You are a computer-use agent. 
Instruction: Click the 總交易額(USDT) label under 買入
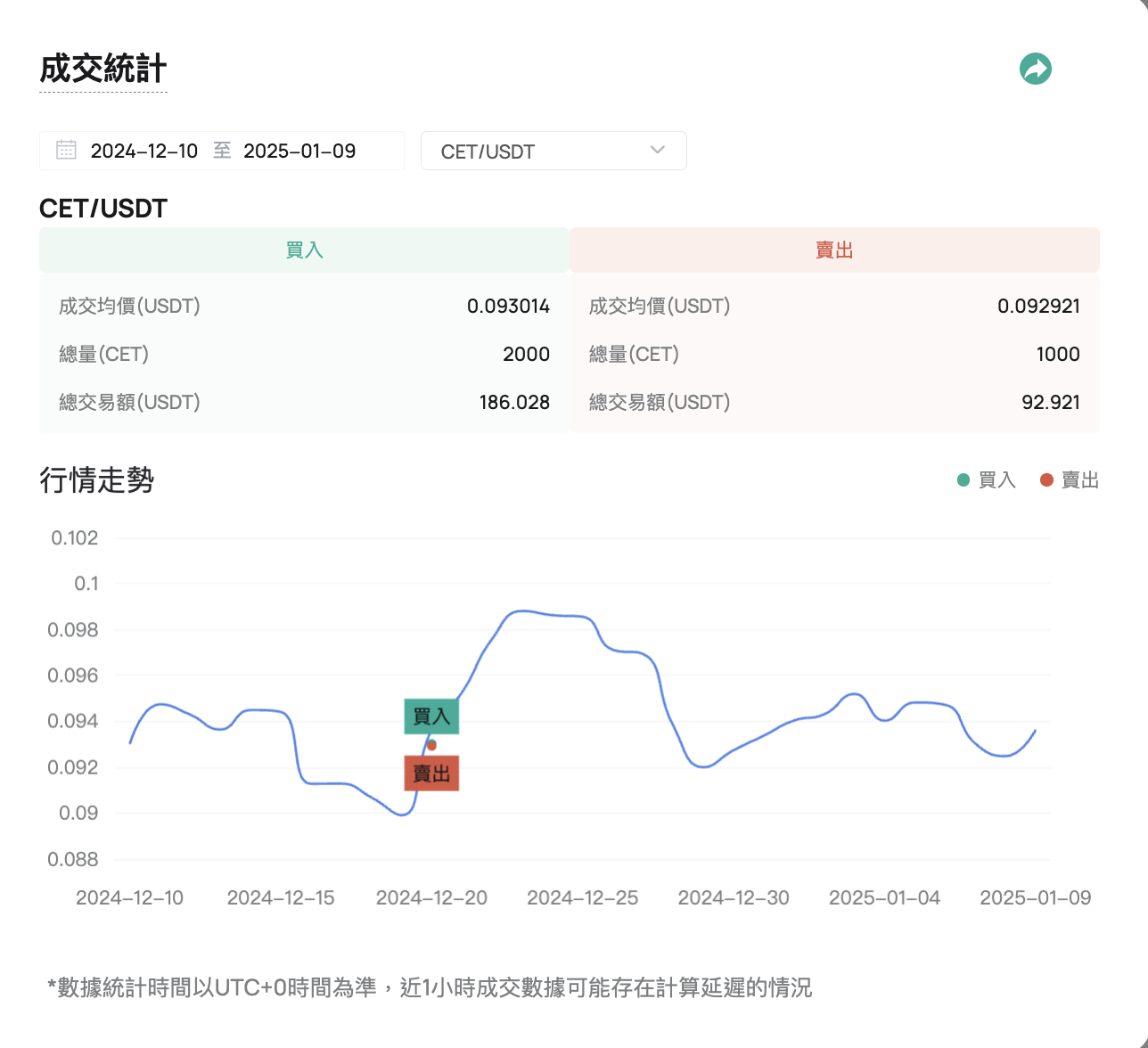point(129,402)
